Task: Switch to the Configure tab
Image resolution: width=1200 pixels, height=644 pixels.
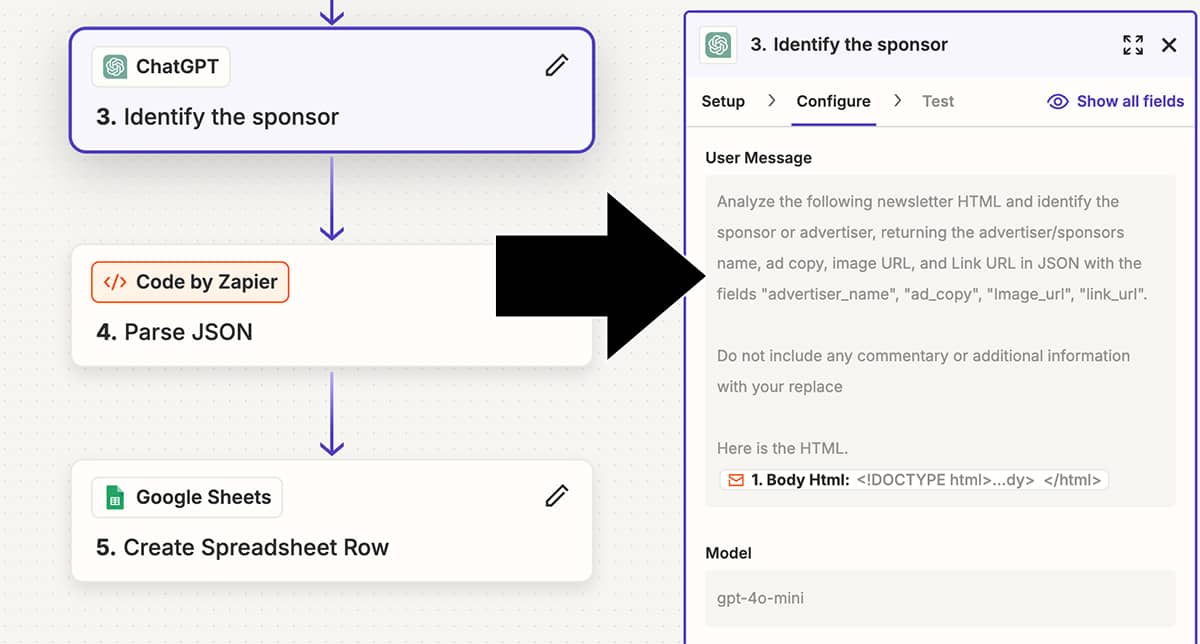Action: pyautogui.click(x=833, y=101)
